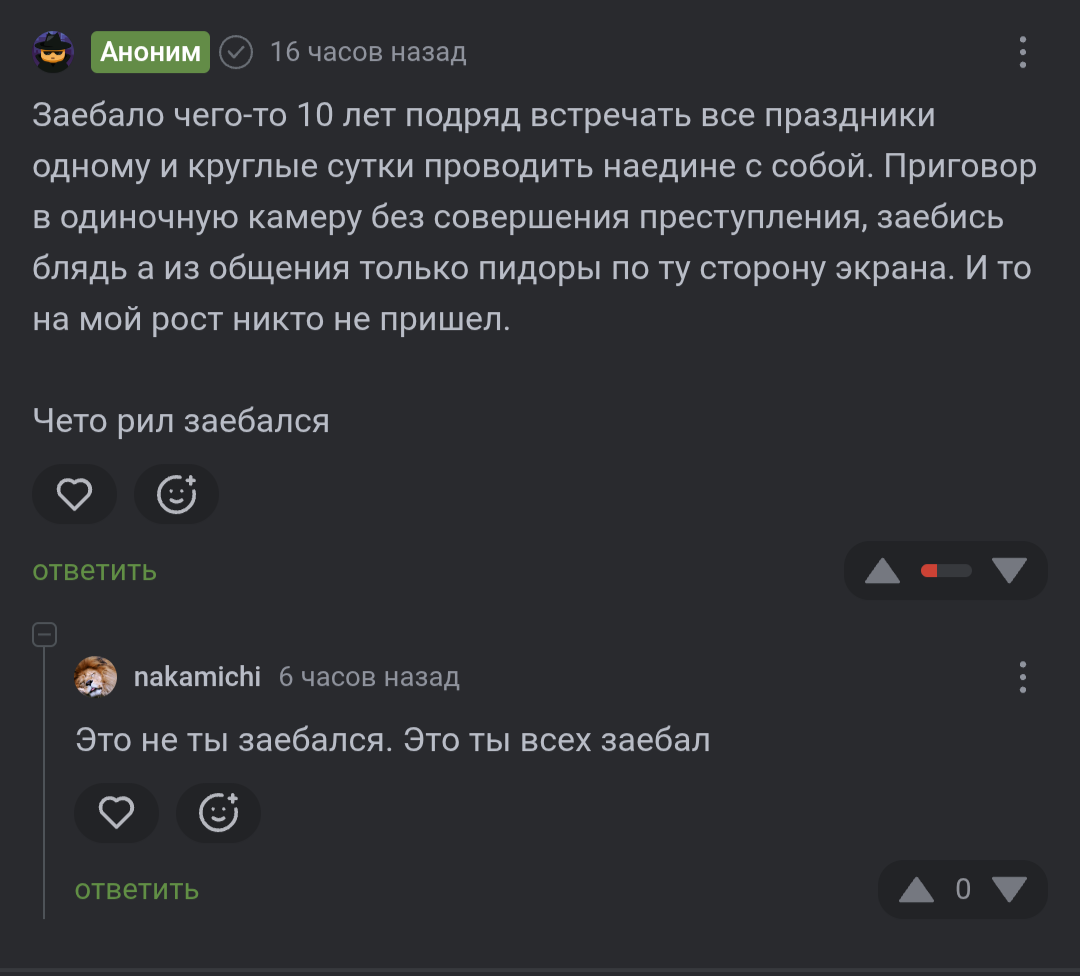The image size is (1080, 976).
Task: Click the verified checkmark beside Аноним
Action: [x=236, y=52]
